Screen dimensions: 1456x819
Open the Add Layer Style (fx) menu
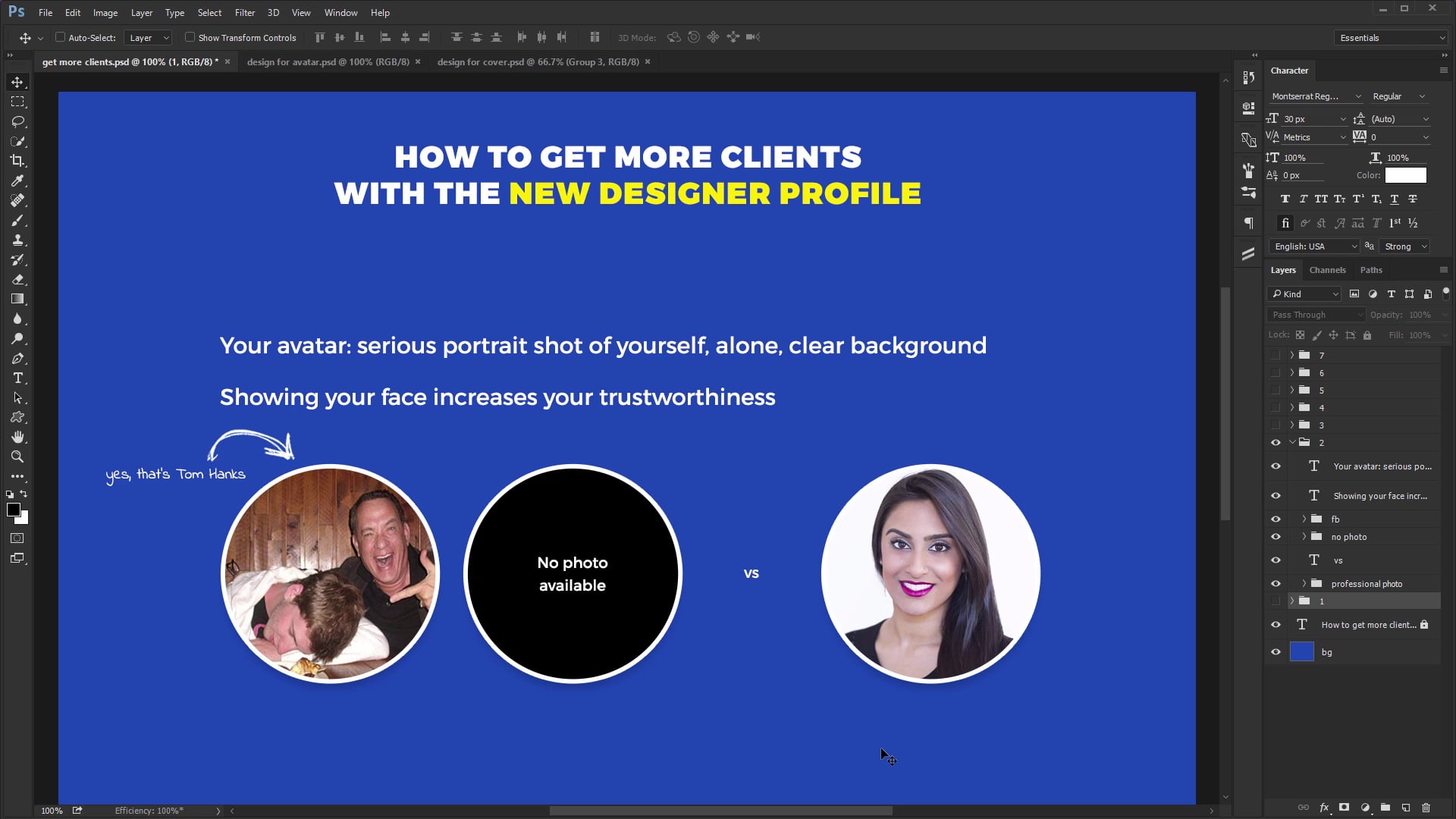[x=1324, y=807]
